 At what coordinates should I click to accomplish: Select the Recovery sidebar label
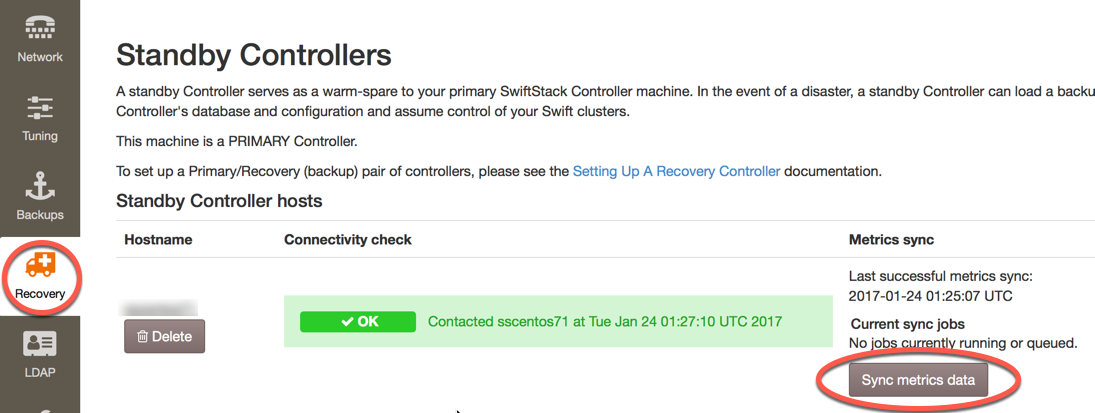point(40,294)
